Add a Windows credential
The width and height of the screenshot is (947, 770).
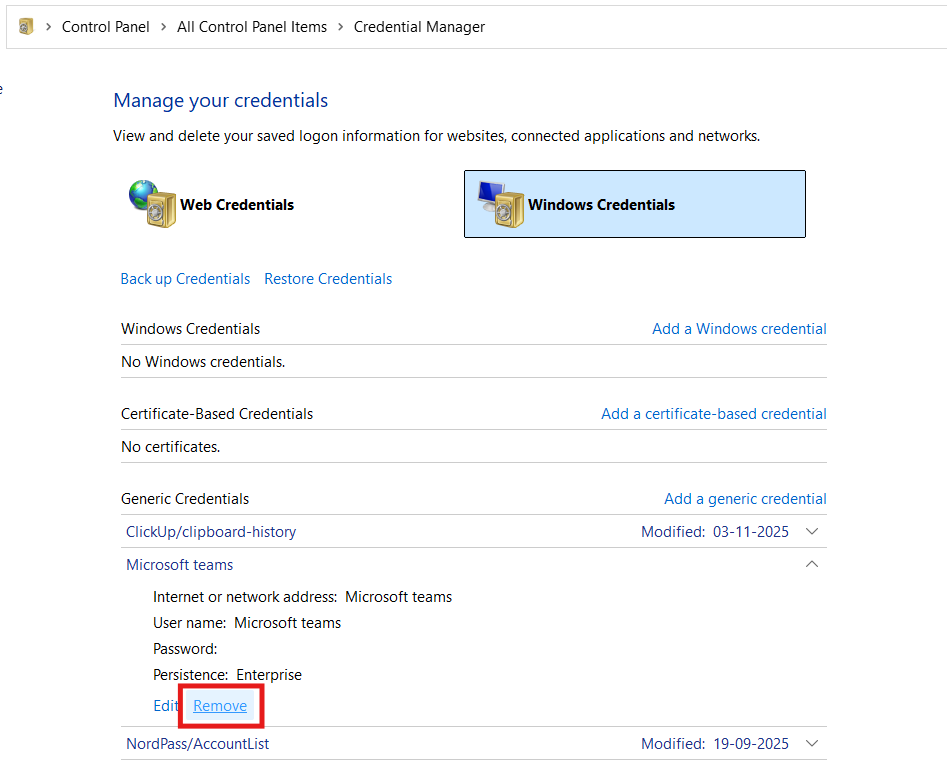point(739,328)
